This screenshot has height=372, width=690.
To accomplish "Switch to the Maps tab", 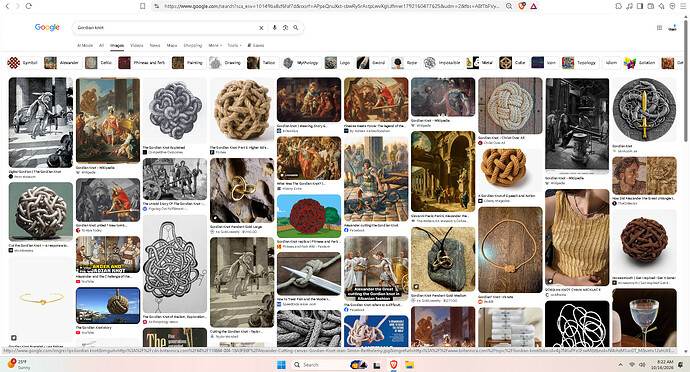I will pos(172,45).
